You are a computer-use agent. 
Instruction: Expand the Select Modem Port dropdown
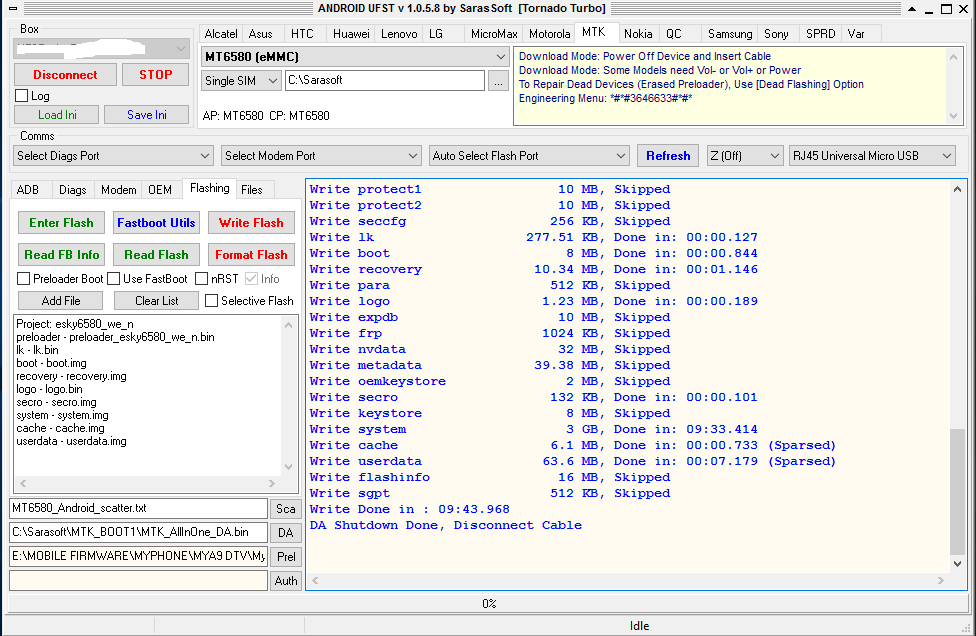321,156
